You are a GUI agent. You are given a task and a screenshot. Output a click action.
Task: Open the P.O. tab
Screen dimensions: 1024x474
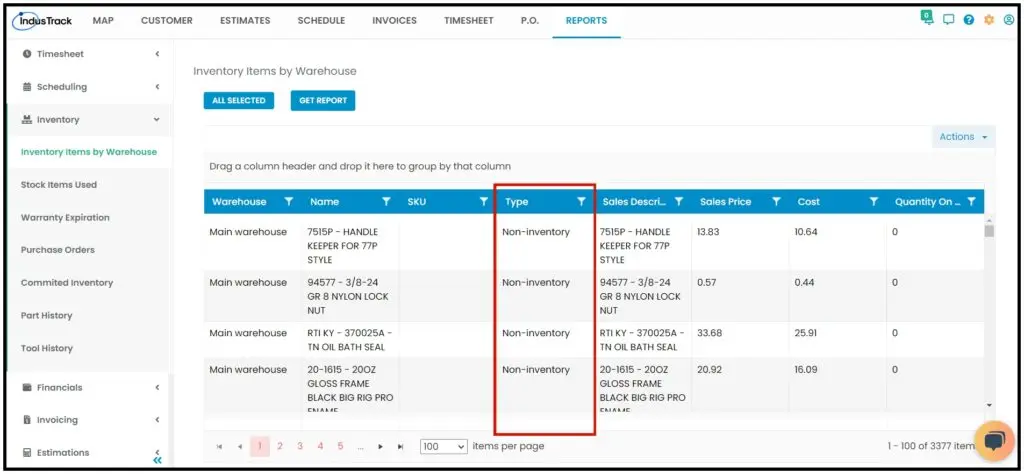pos(530,20)
